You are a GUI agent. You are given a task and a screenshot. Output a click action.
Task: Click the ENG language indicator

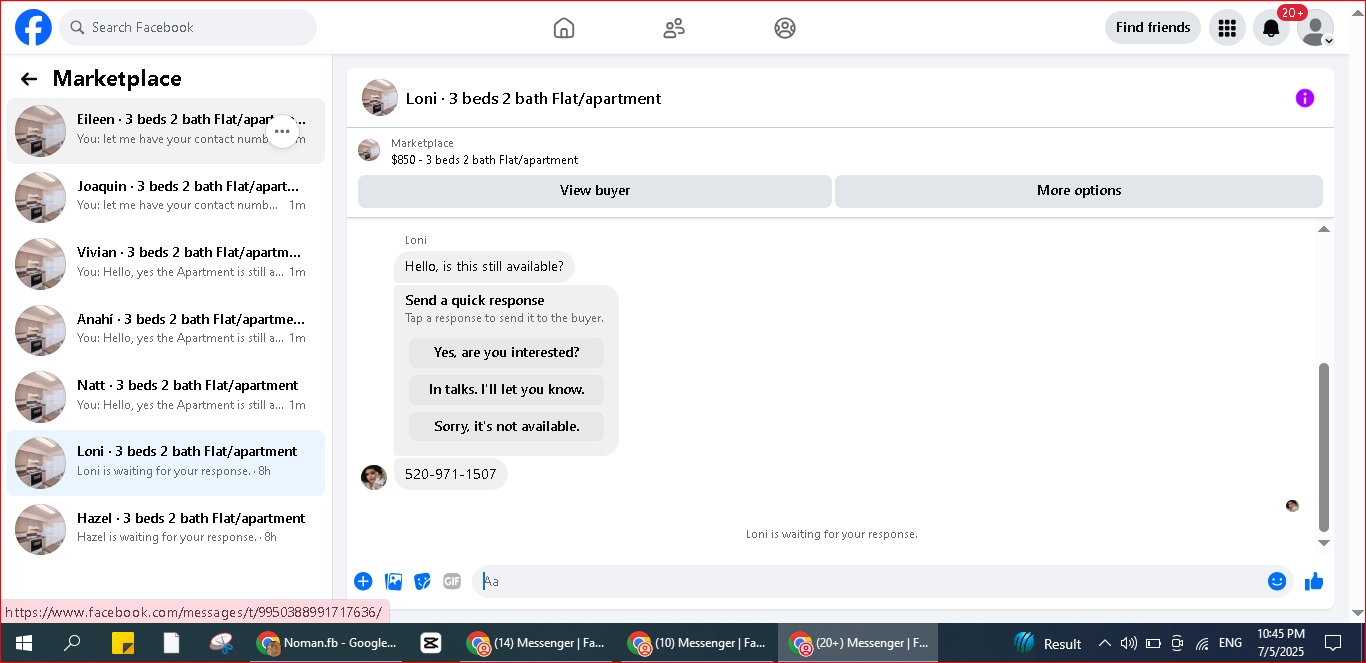1231,643
